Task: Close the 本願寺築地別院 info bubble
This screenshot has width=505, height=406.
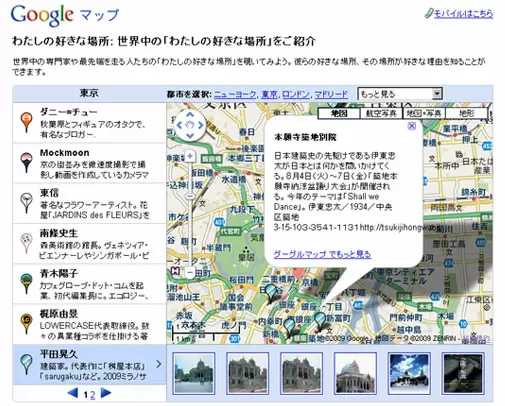Action: coord(412,126)
